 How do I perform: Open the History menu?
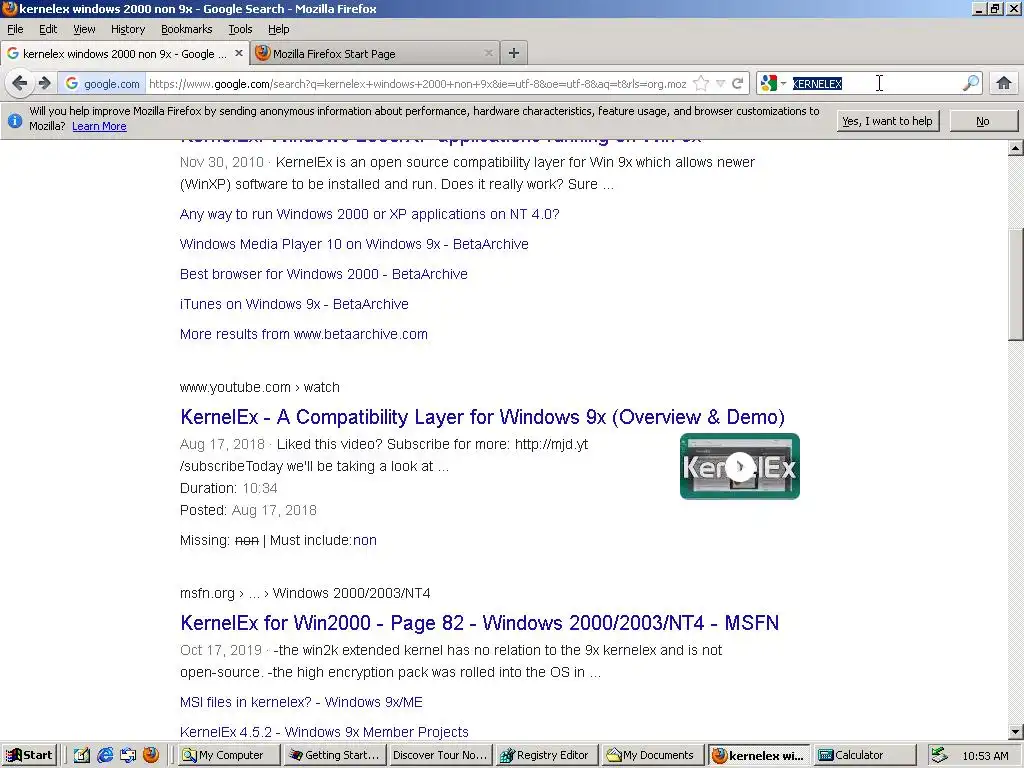coord(128,29)
